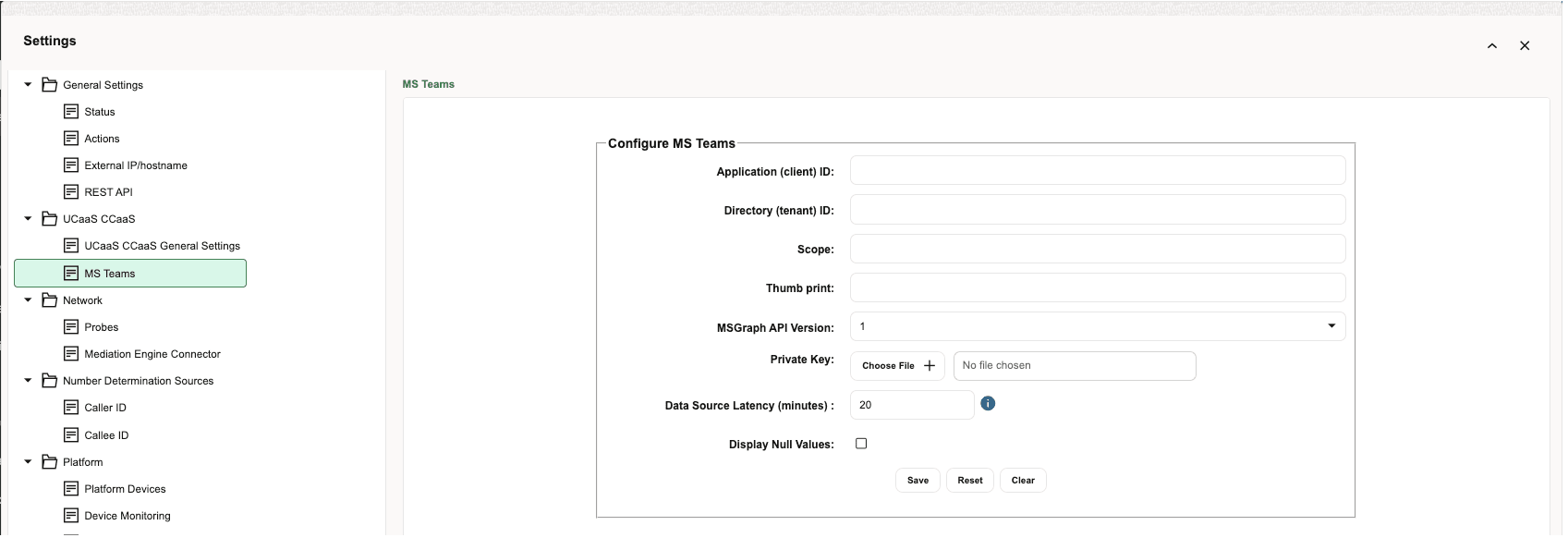The image size is (1568, 550).
Task: Close the Settings panel
Action: [x=1525, y=45]
